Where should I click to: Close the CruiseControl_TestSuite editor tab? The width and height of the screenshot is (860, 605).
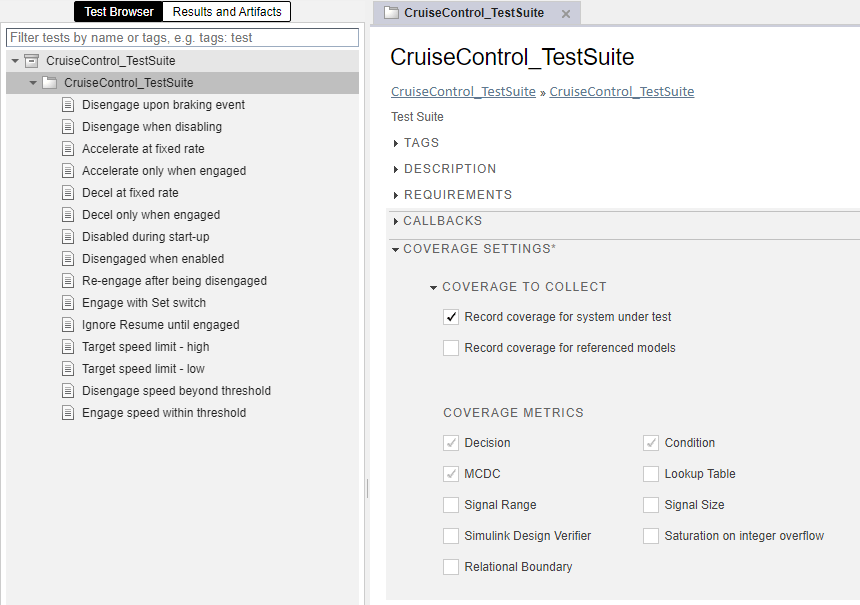(x=566, y=14)
